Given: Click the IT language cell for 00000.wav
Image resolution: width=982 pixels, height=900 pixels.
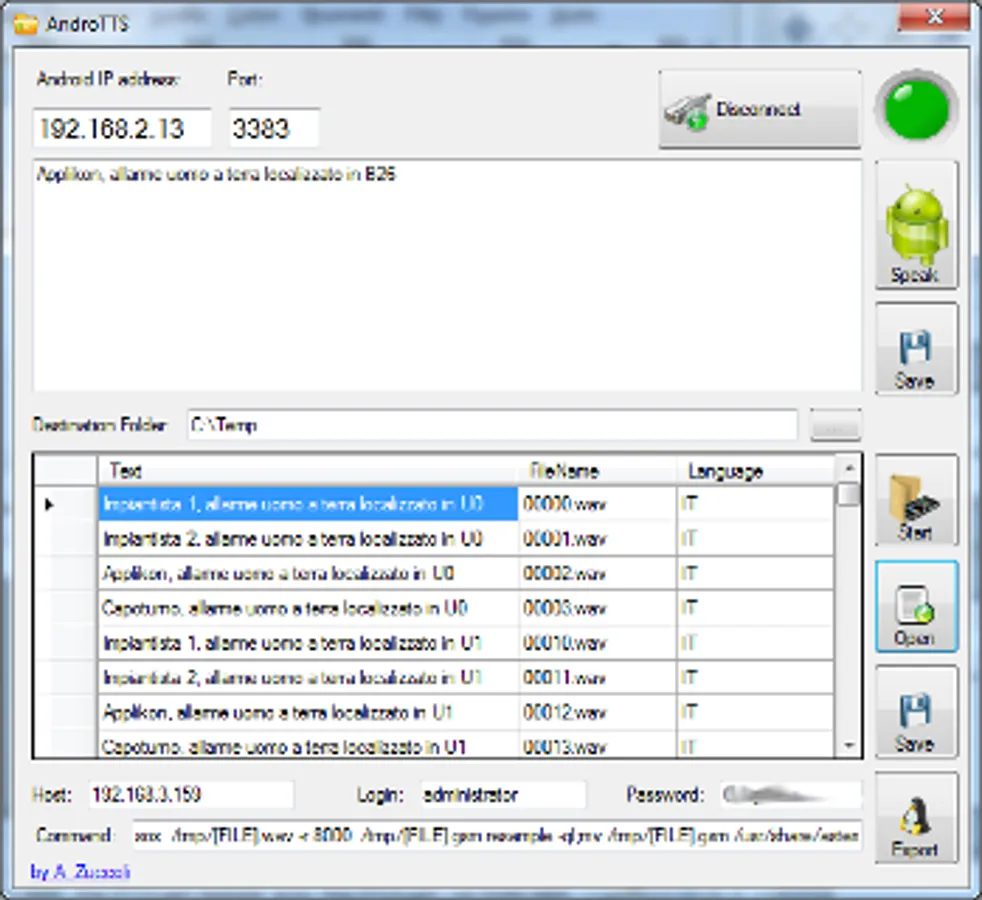Looking at the screenshot, I should [755, 504].
